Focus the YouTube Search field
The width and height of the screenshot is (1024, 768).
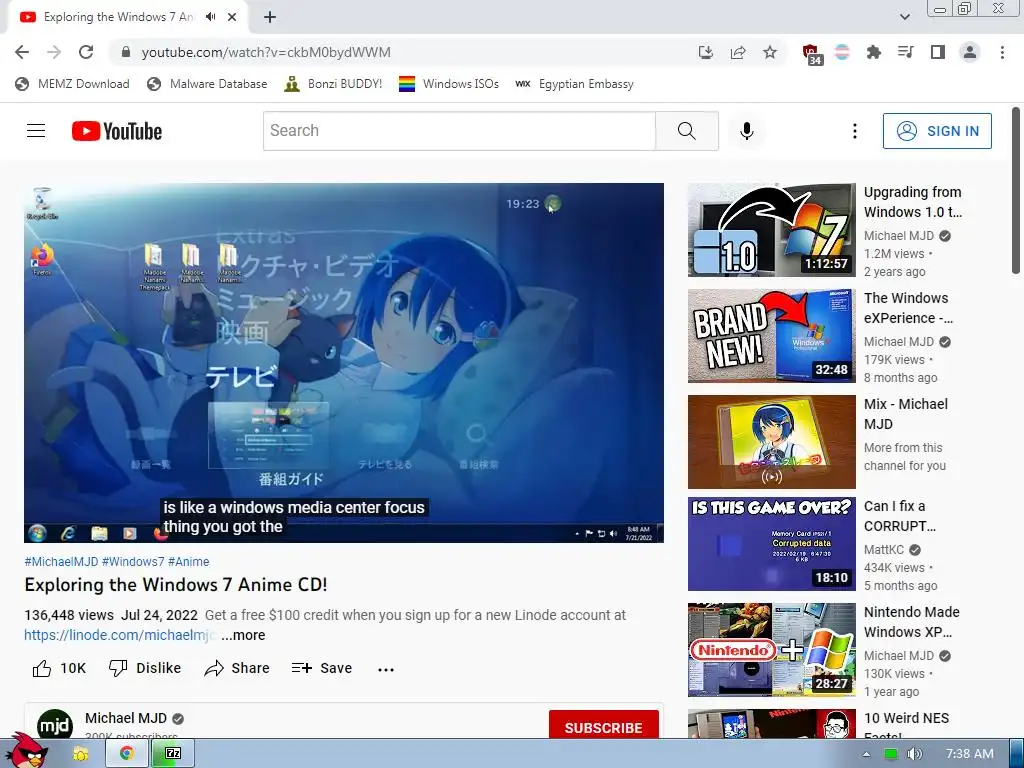pos(459,131)
